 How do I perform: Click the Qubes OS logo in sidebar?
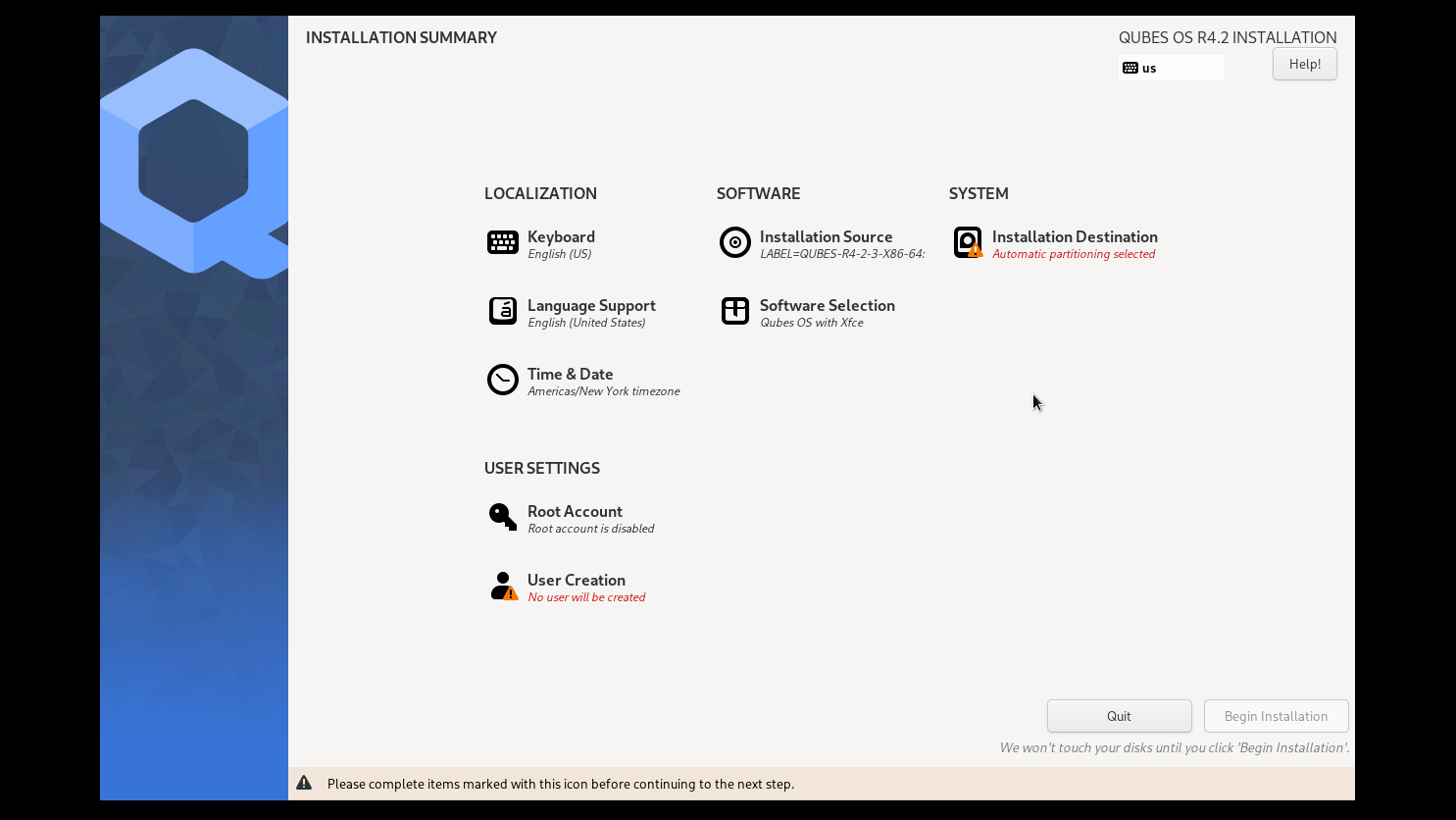click(194, 162)
